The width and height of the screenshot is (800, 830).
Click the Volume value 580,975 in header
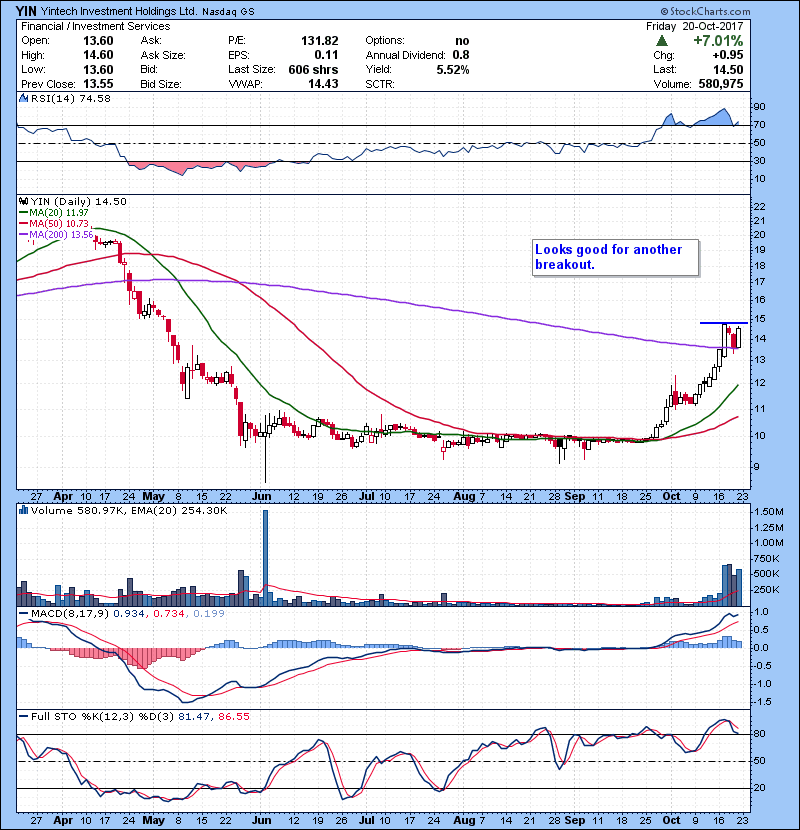coord(721,84)
